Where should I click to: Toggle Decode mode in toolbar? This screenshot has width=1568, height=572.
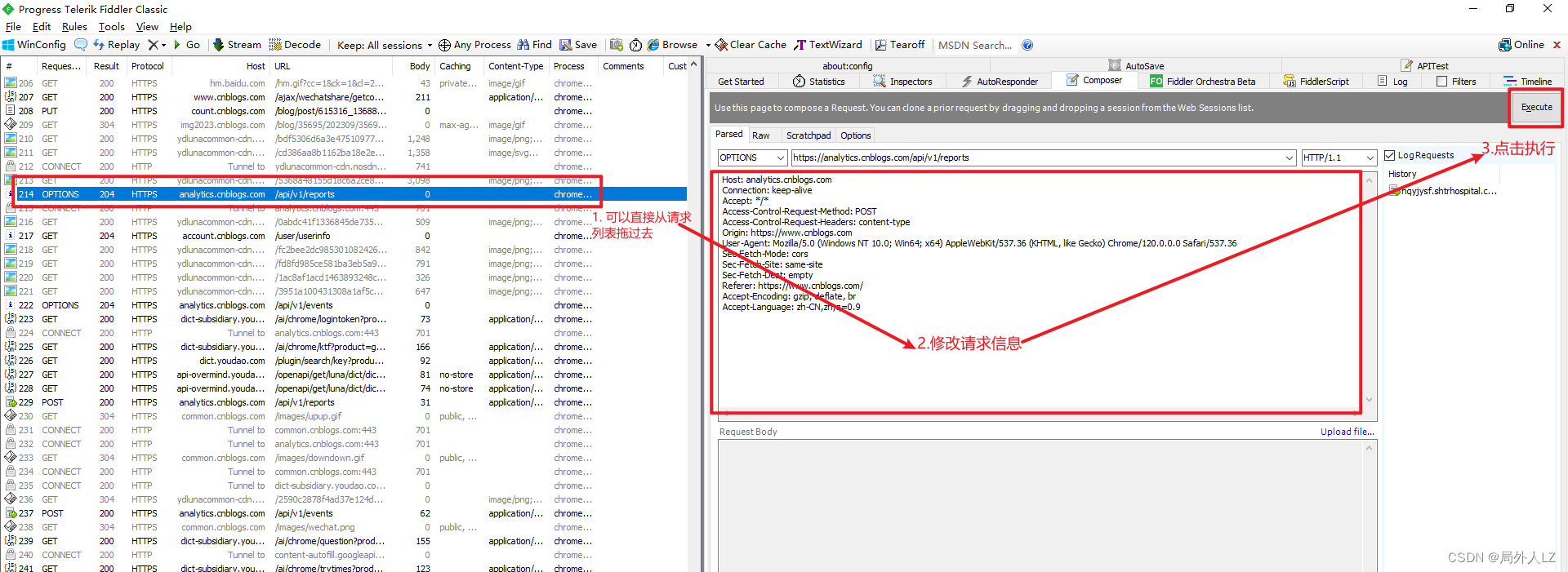tap(295, 45)
